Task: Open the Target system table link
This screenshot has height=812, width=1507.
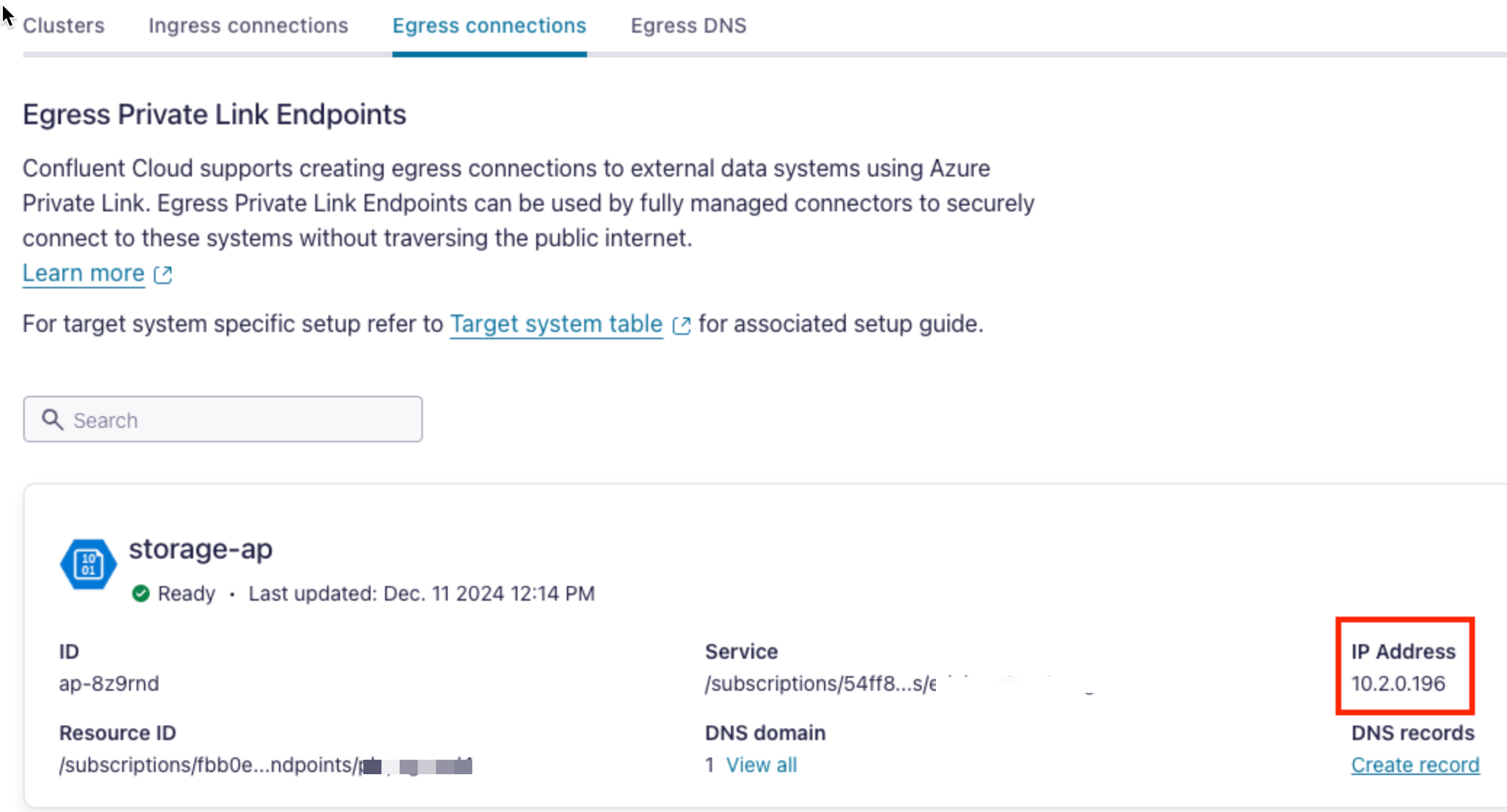Action: click(x=556, y=324)
